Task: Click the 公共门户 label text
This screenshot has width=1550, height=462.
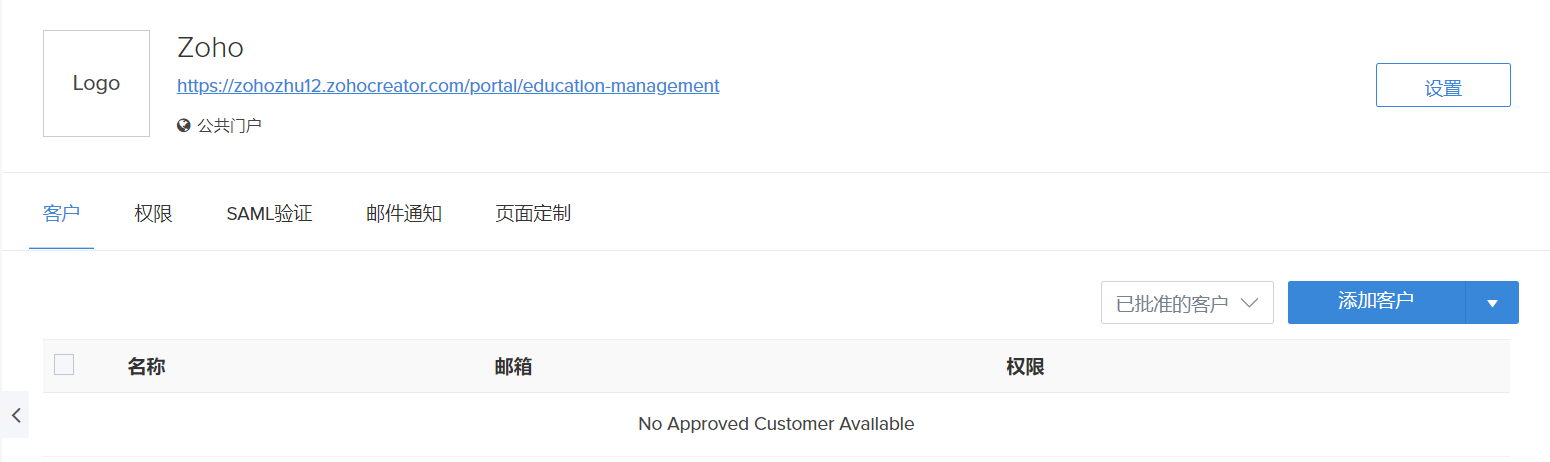Action: [x=229, y=126]
